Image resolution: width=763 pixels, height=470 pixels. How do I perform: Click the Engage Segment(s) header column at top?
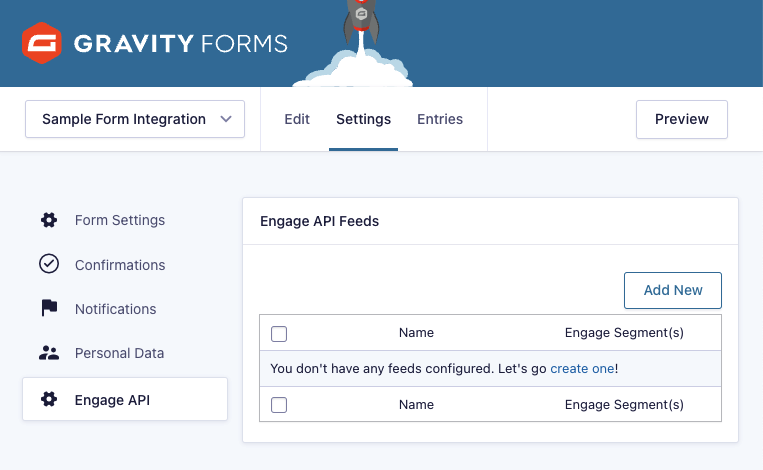point(624,333)
